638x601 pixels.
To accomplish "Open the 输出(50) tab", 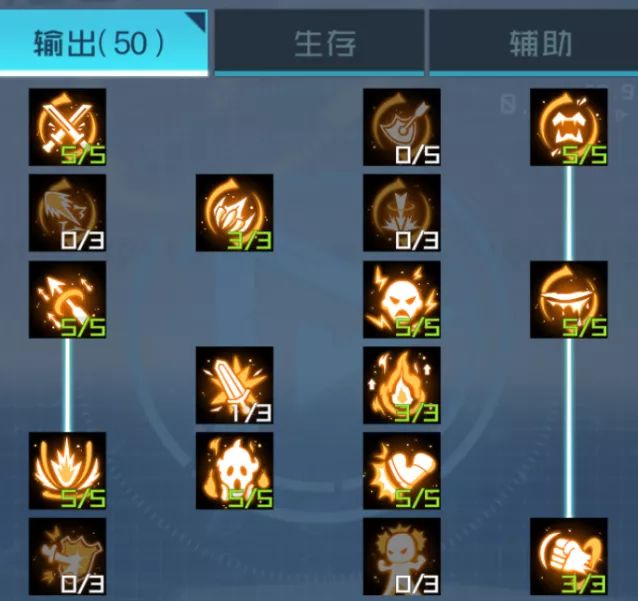I will tap(104, 42).
